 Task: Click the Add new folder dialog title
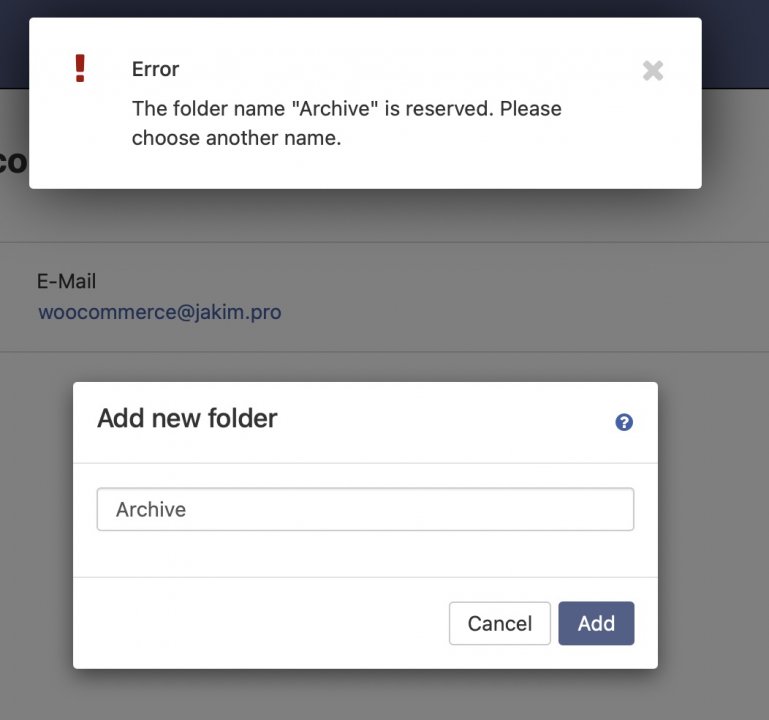[x=187, y=418]
